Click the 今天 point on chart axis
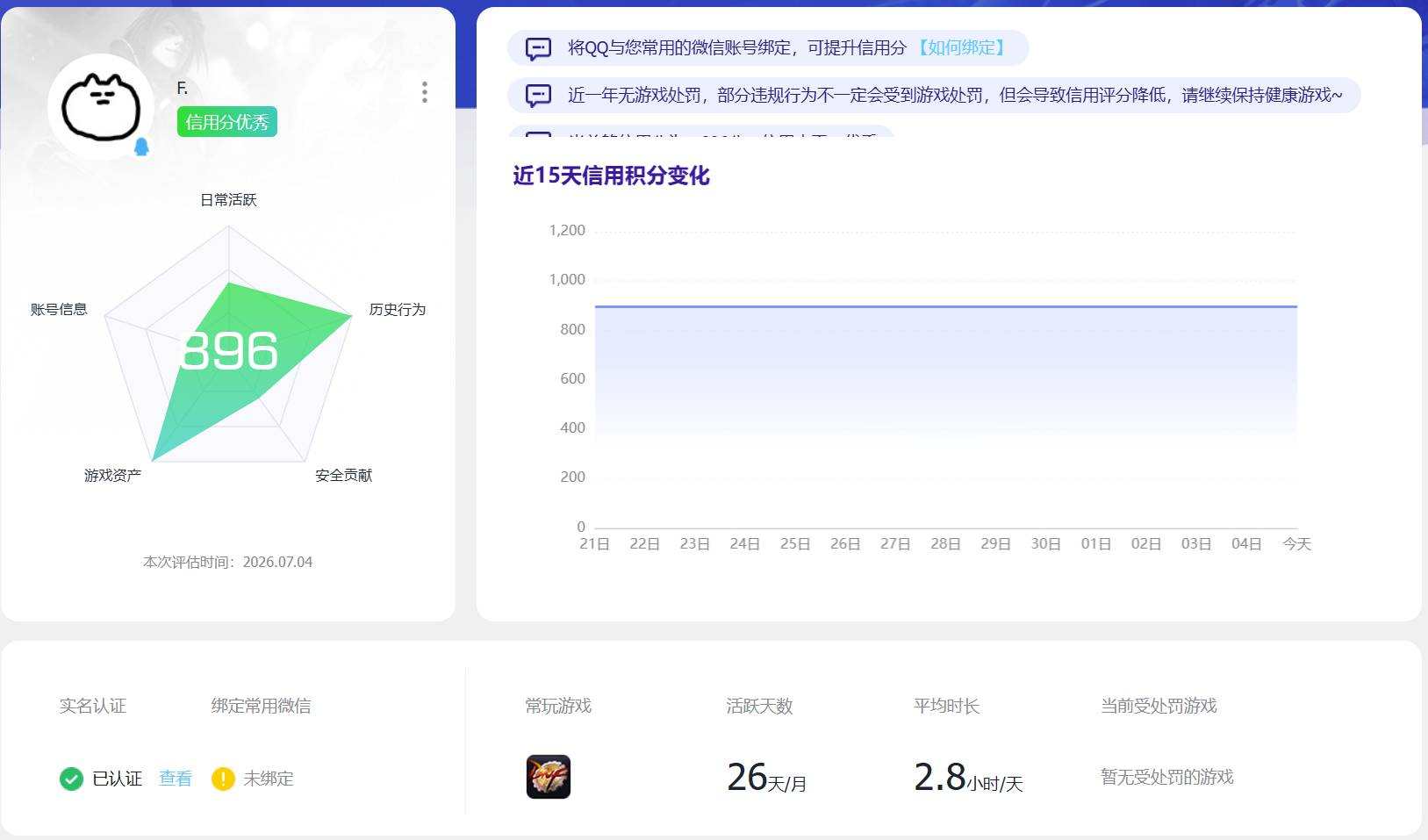Viewport: 1428px width, 840px height. click(1296, 544)
